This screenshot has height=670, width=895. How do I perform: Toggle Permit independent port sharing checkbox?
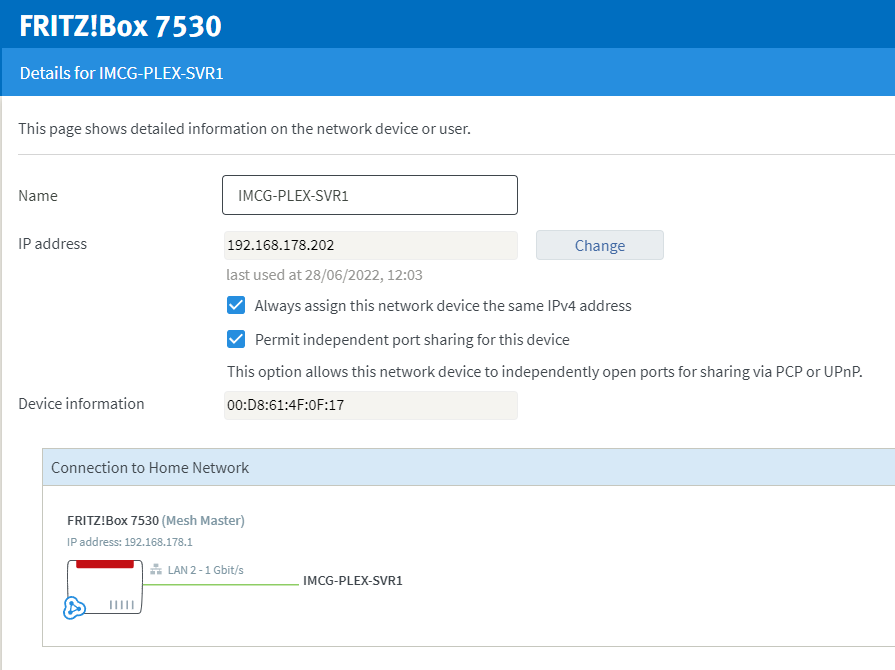click(236, 339)
